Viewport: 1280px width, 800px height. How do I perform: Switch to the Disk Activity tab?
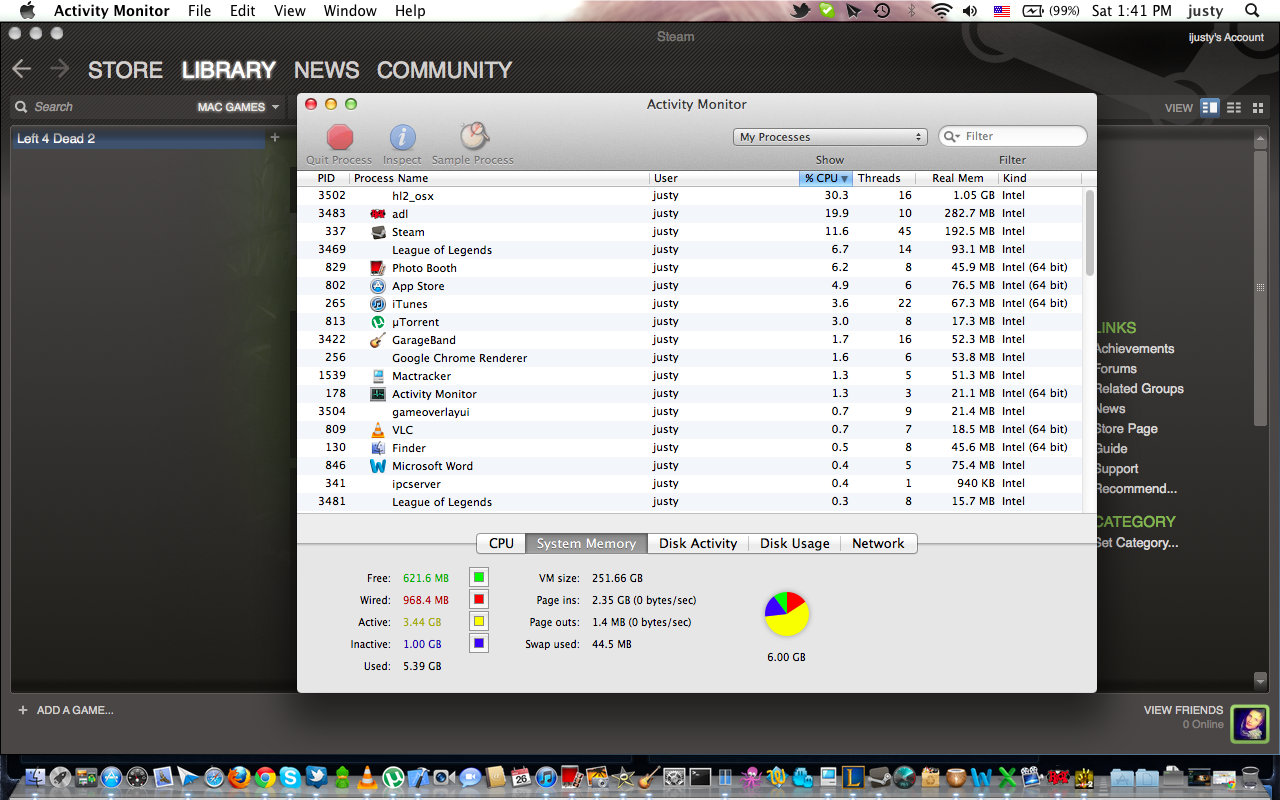pyautogui.click(x=698, y=543)
